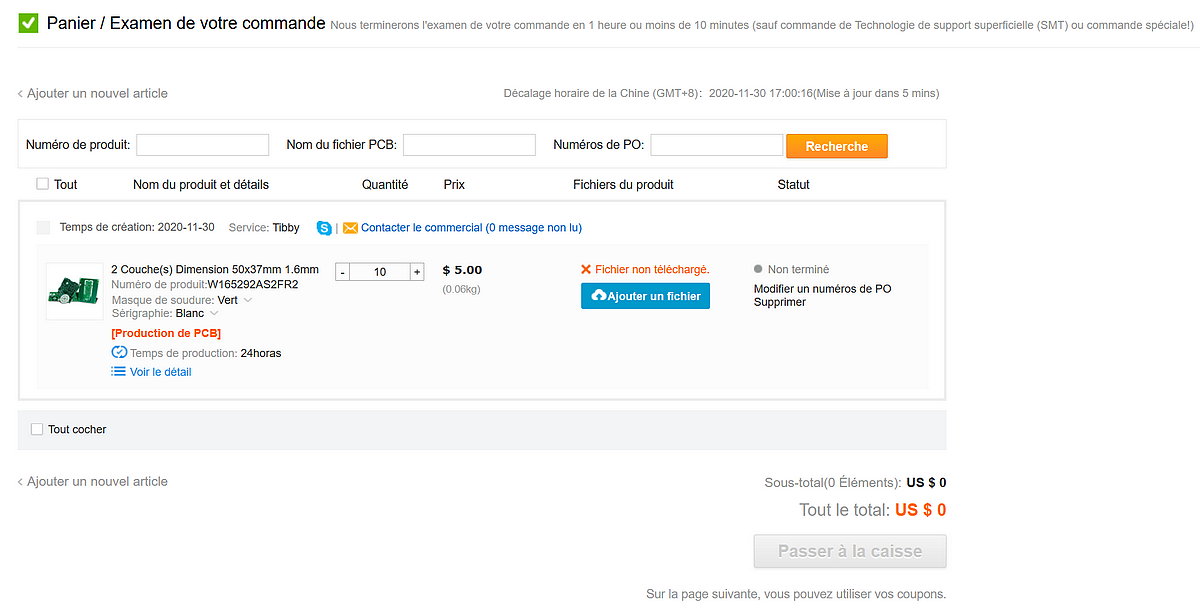This screenshot has height=616, width=1200.
Task: Click 'Ajouter un nouvel article' below 'Tout cocher'
Action: click(x=93, y=481)
